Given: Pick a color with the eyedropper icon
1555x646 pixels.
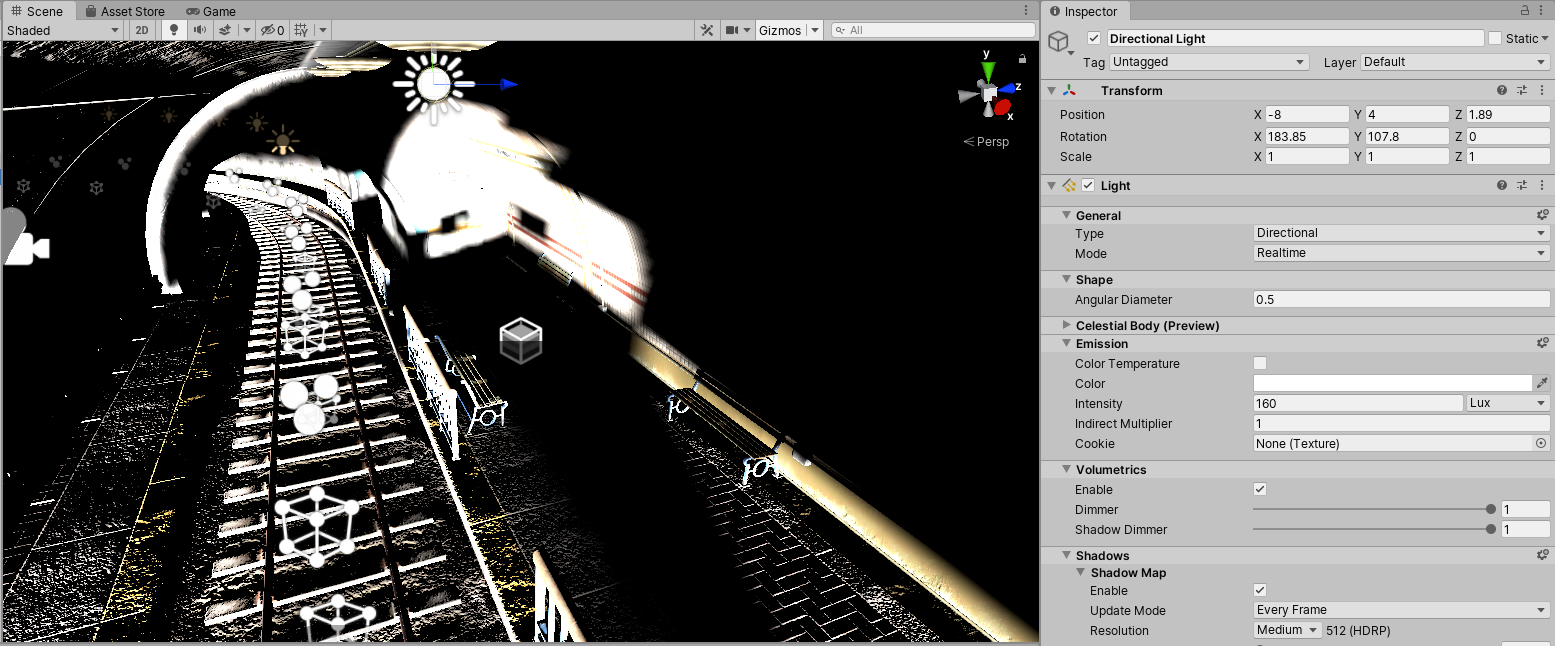Looking at the screenshot, I should [x=1542, y=383].
